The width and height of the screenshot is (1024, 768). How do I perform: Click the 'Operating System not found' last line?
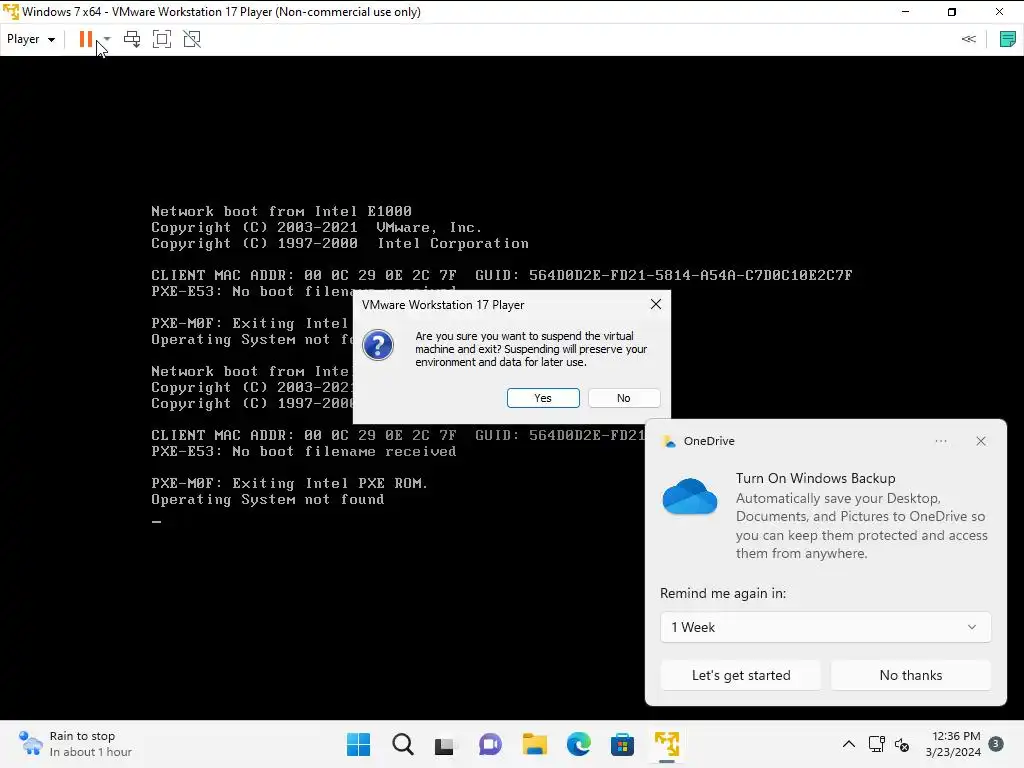click(x=268, y=500)
